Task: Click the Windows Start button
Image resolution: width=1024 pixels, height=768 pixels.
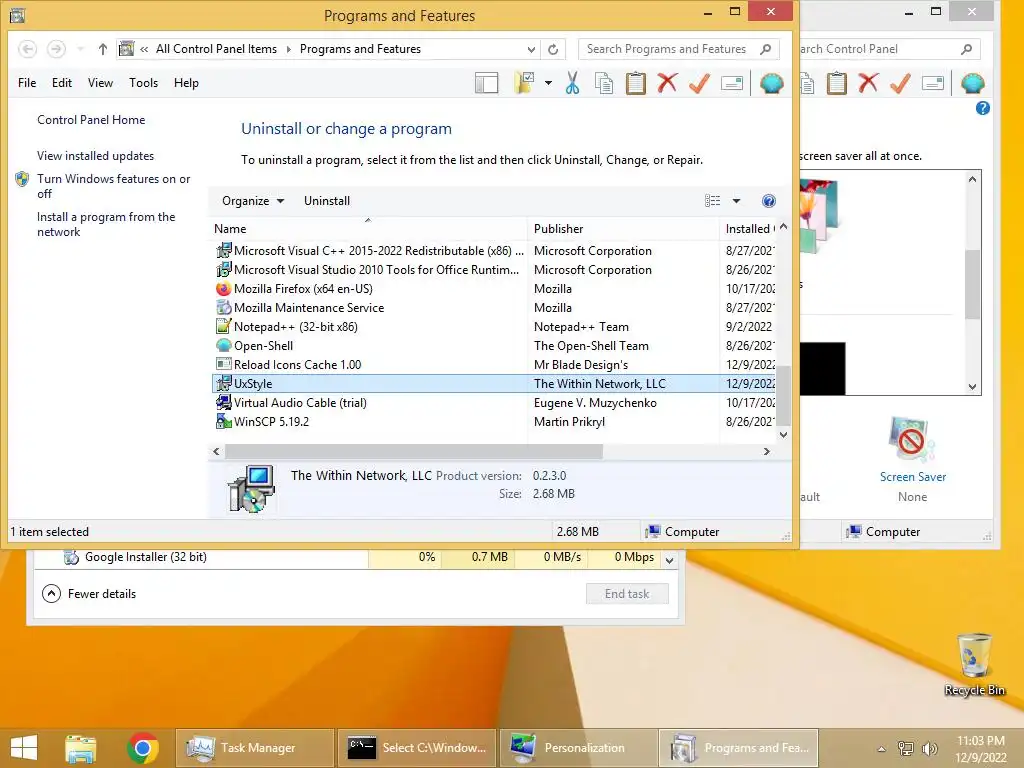Action: [24, 748]
